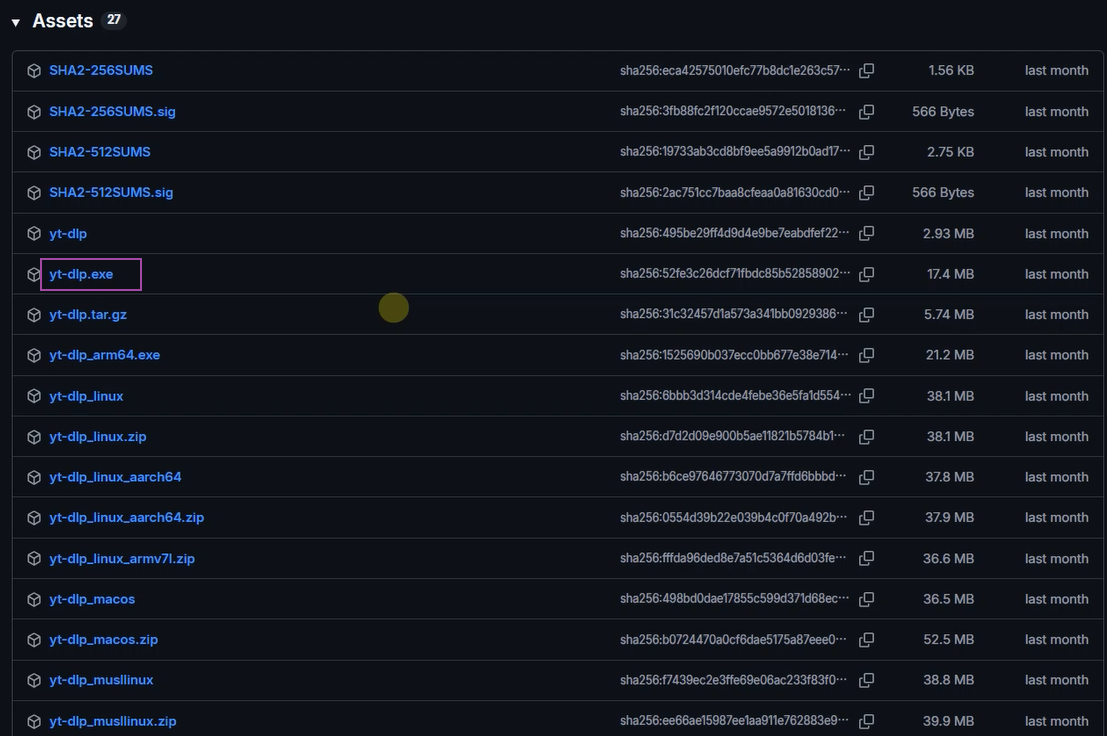
Task: Copy SHA256 hash for yt-dlp_macos
Action: click(866, 599)
